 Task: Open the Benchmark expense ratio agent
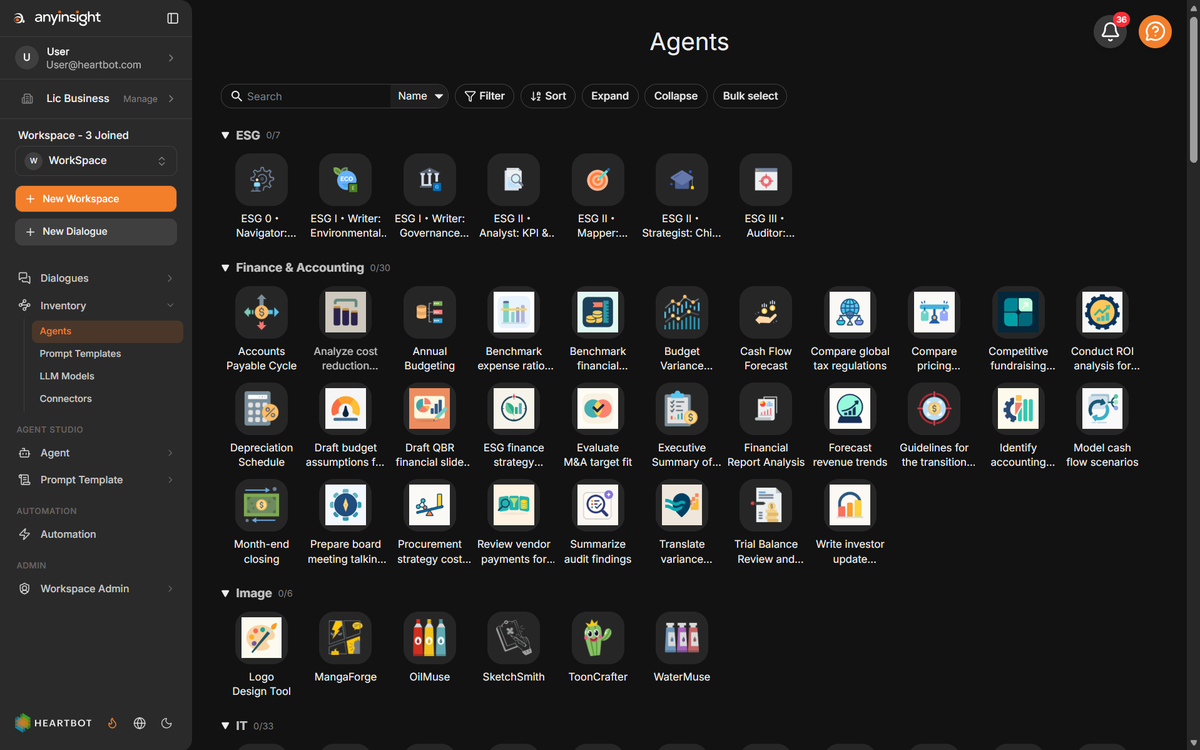tap(514, 313)
